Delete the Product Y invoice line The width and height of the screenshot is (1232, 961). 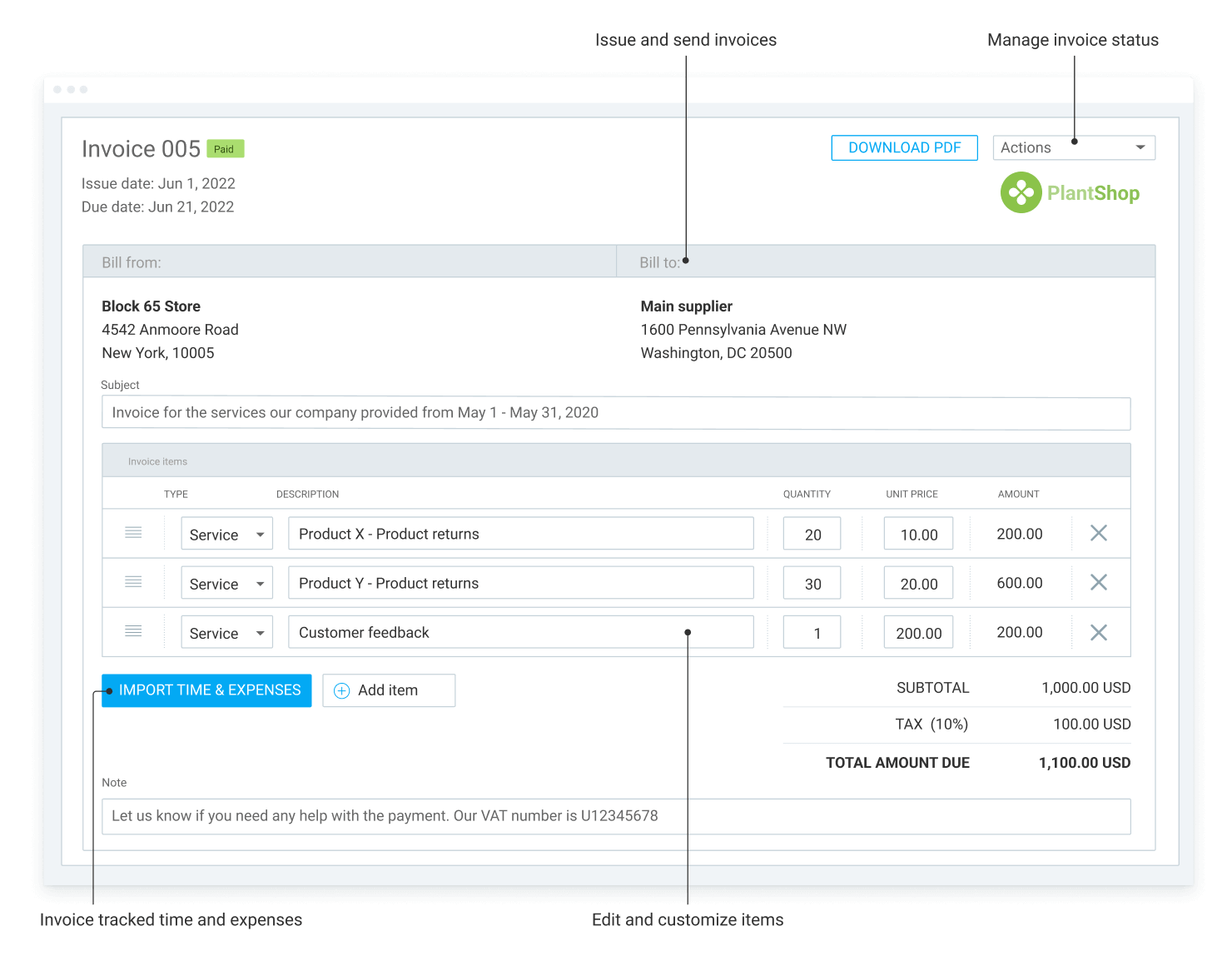point(1099,582)
